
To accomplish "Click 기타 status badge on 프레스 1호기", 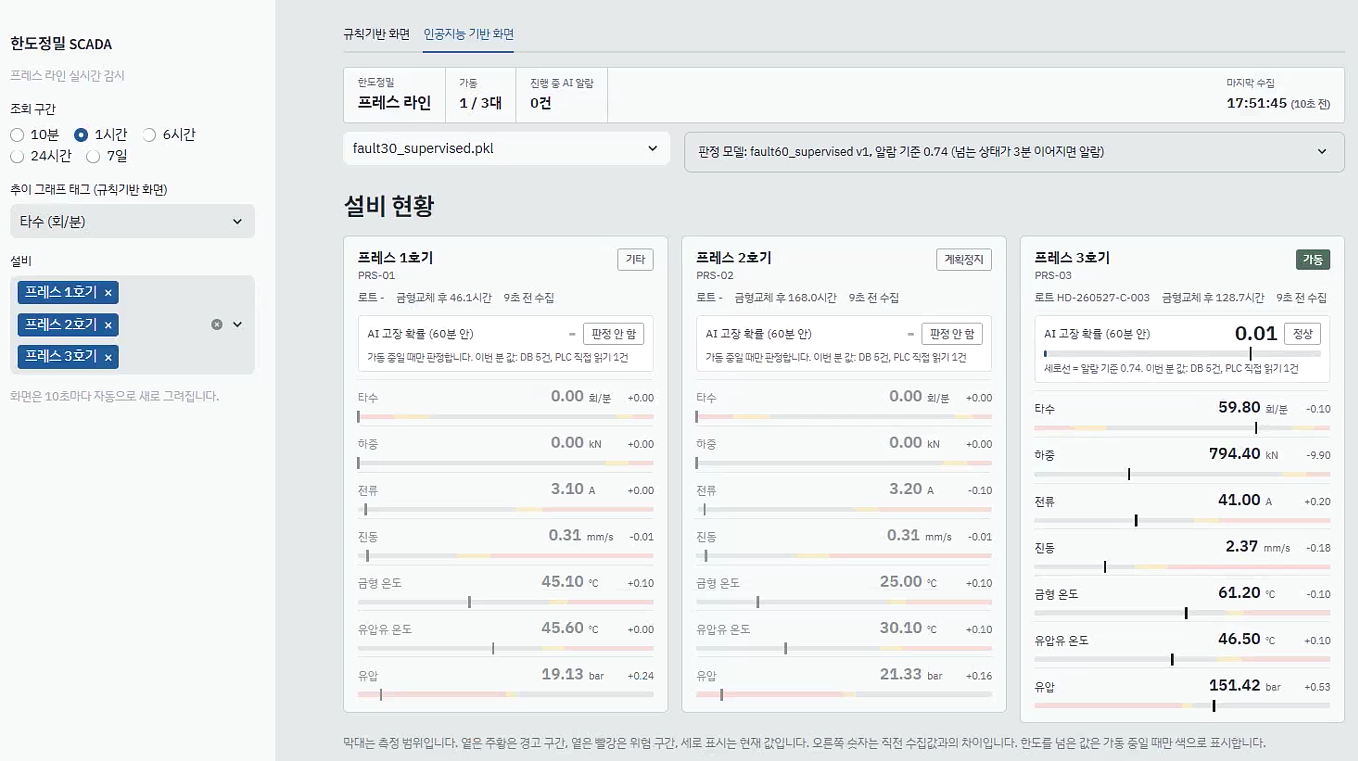I will coord(635,260).
